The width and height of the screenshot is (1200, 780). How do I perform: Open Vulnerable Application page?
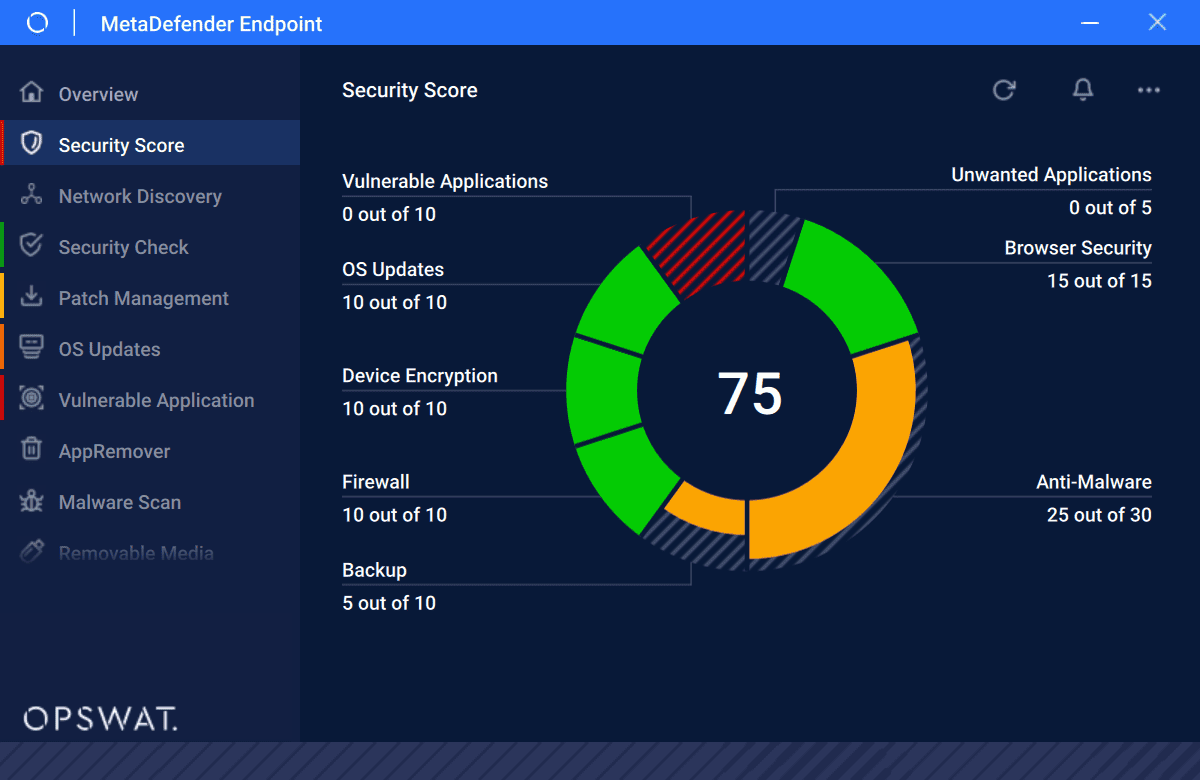tap(150, 400)
